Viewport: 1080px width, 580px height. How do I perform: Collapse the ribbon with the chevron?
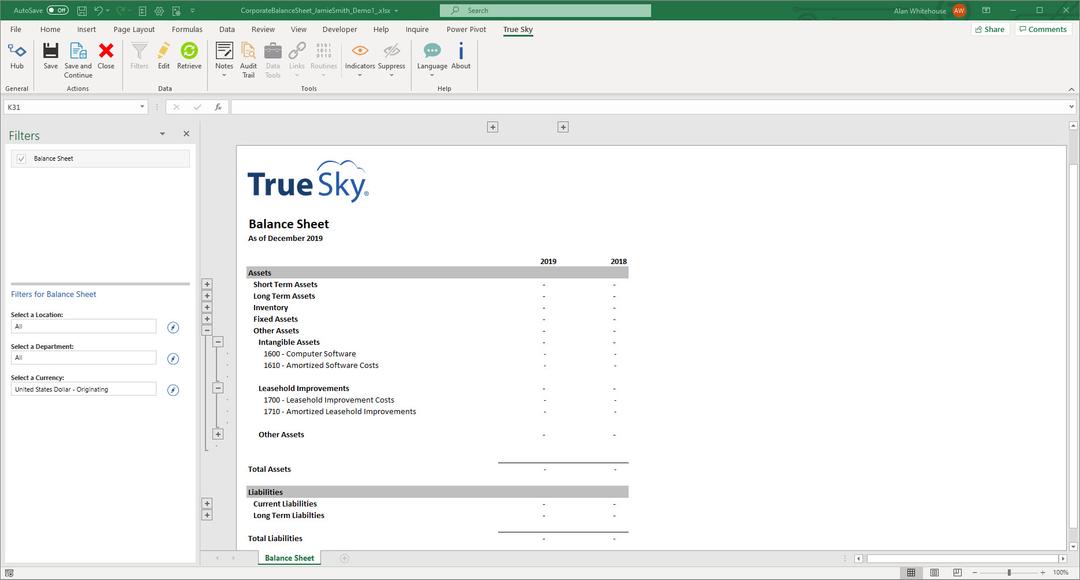pyautogui.click(x=1071, y=89)
